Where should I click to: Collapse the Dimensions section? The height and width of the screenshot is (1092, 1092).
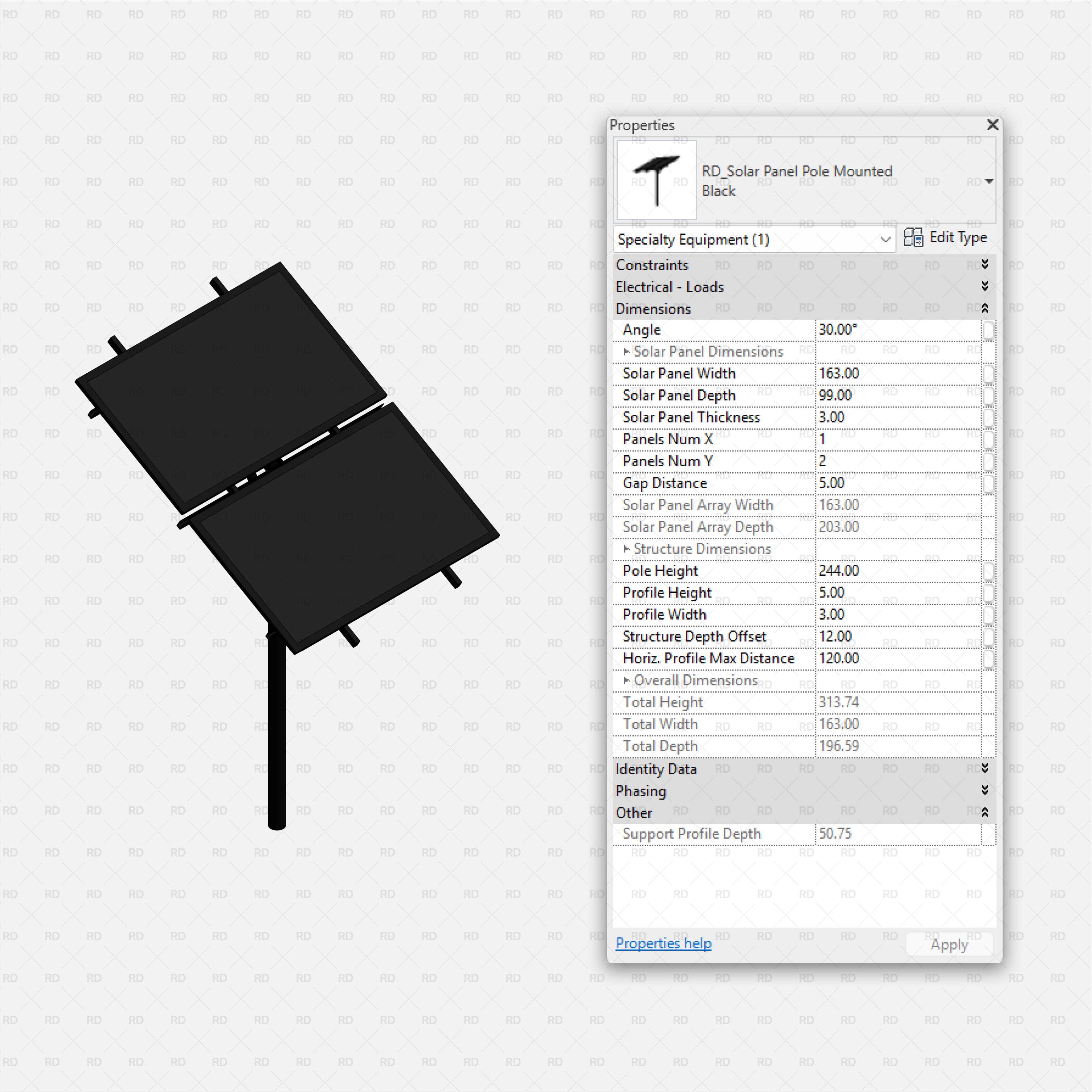985,308
